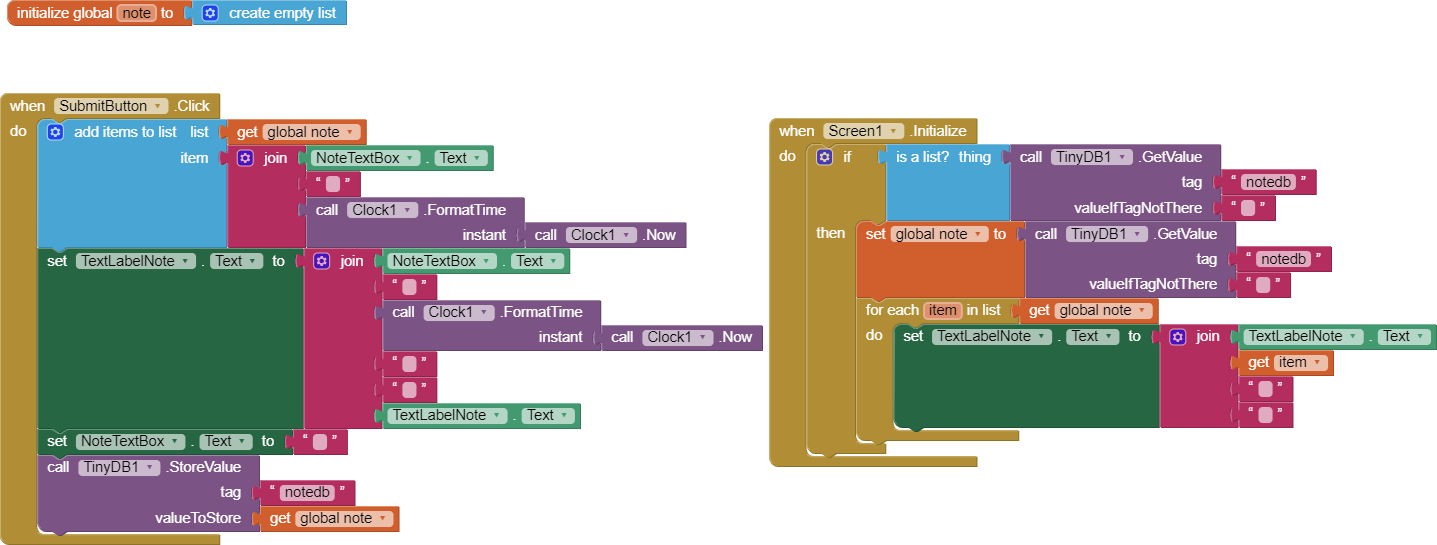Screen dimensions: 1437x545
Task: Click the join gear in the Screen1.Initialize block
Action: point(1178,337)
